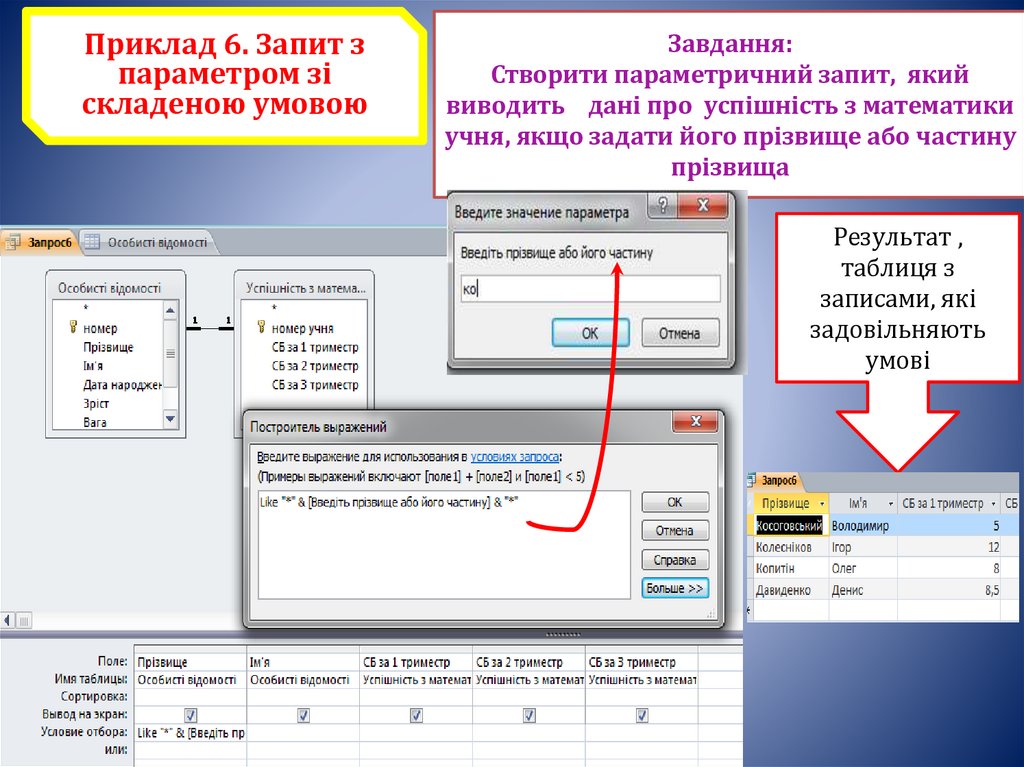
Task: Click Отмена in the expression builder
Action: point(675,530)
